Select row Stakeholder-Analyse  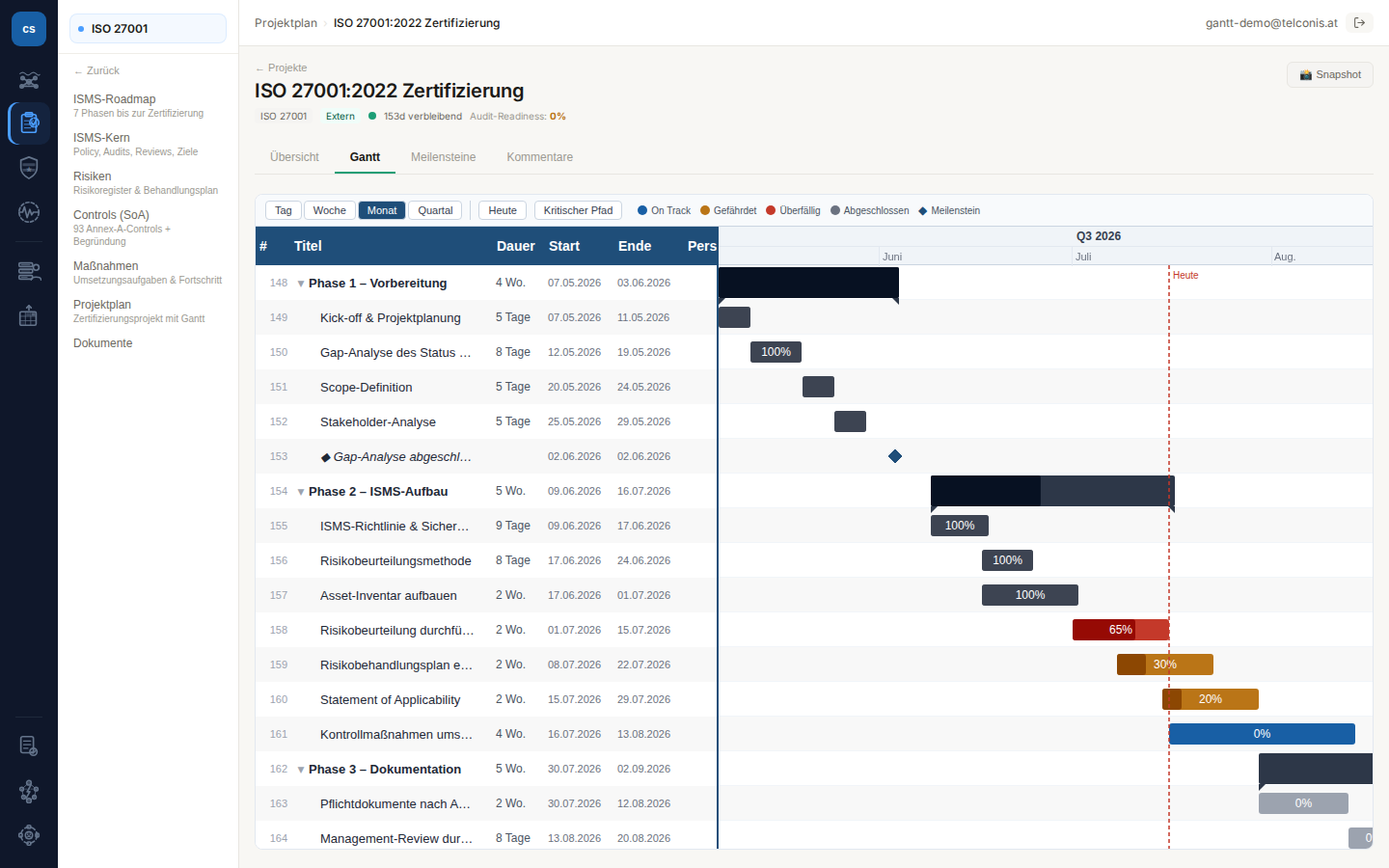pyautogui.click(x=486, y=421)
